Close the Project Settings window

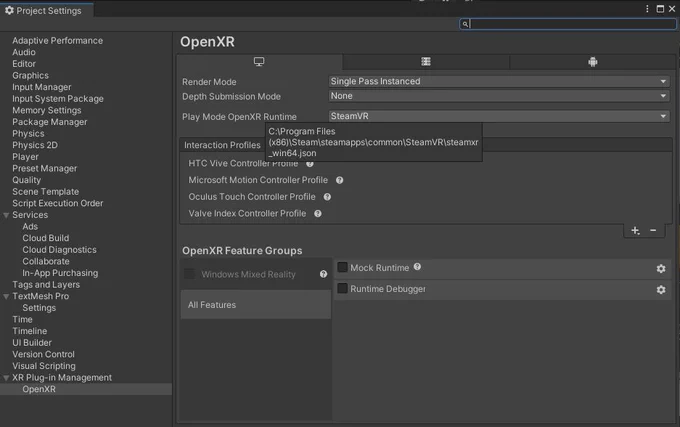click(672, 9)
